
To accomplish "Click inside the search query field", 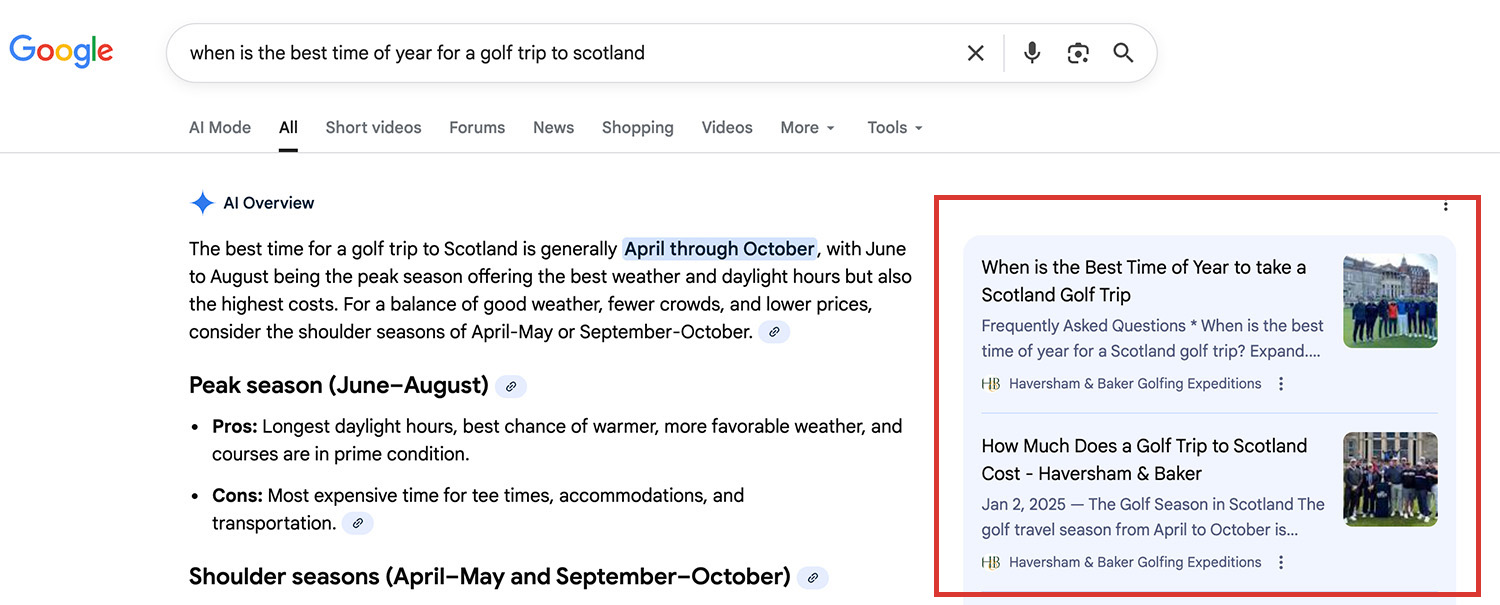I will (560, 53).
